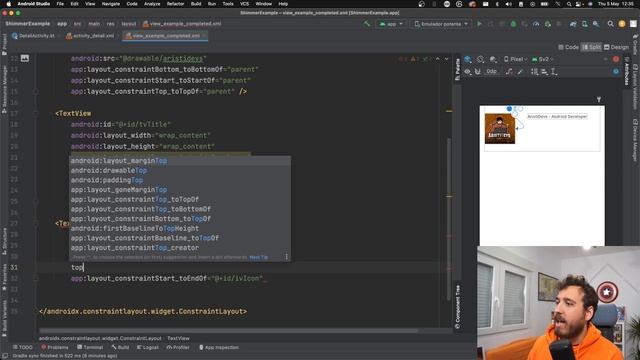This screenshot has width=640, height=360.
Task: Select android:paddingTop suggestion
Action: 180,180
